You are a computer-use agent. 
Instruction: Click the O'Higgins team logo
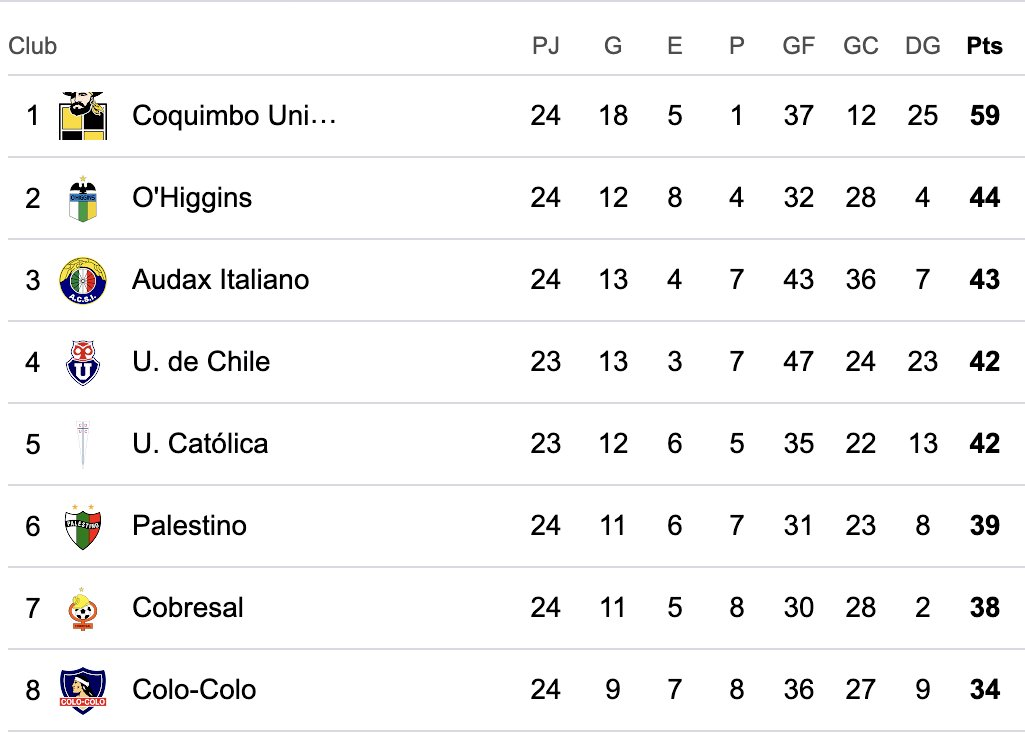tap(82, 198)
